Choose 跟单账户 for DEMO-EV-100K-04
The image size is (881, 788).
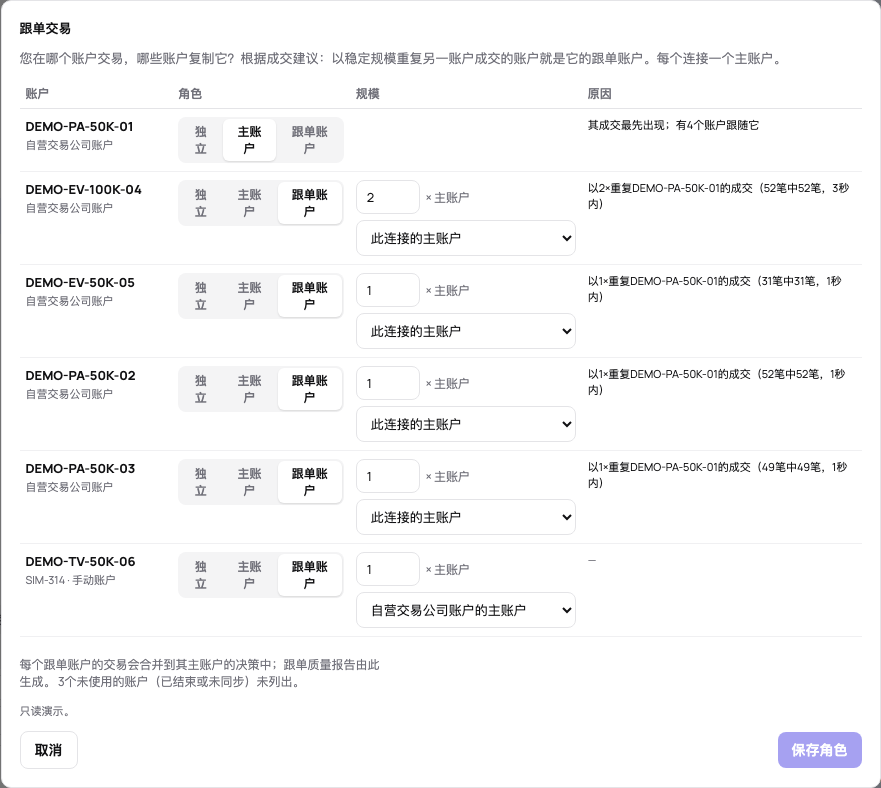(310, 203)
